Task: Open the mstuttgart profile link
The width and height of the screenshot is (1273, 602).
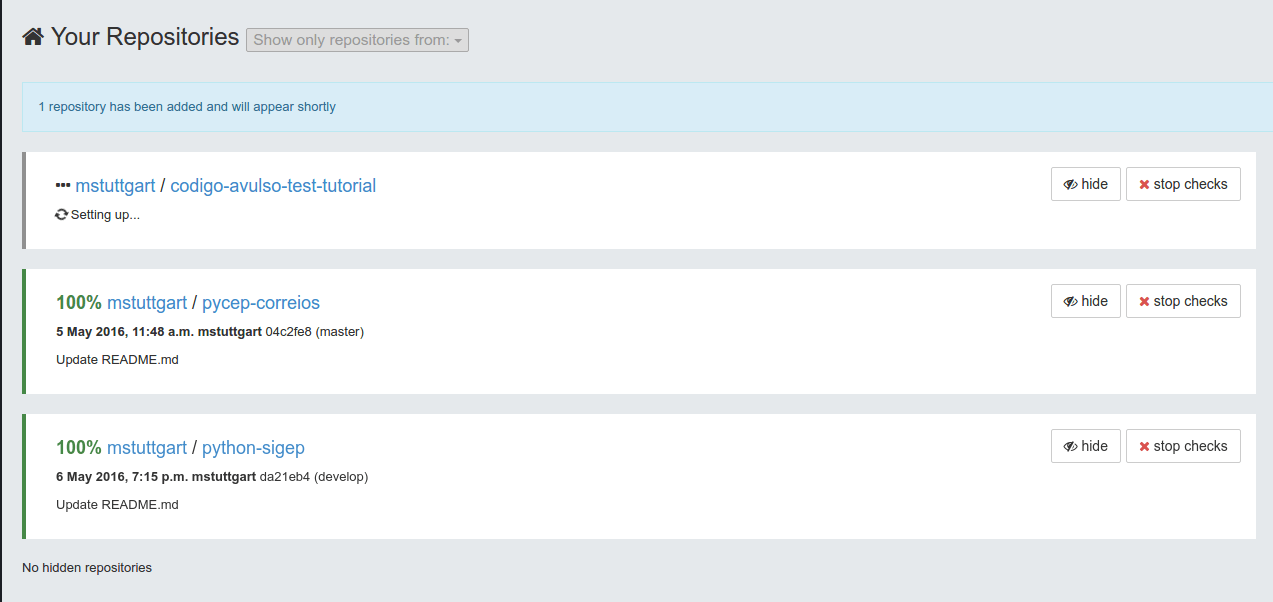Action: [x=115, y=185]
